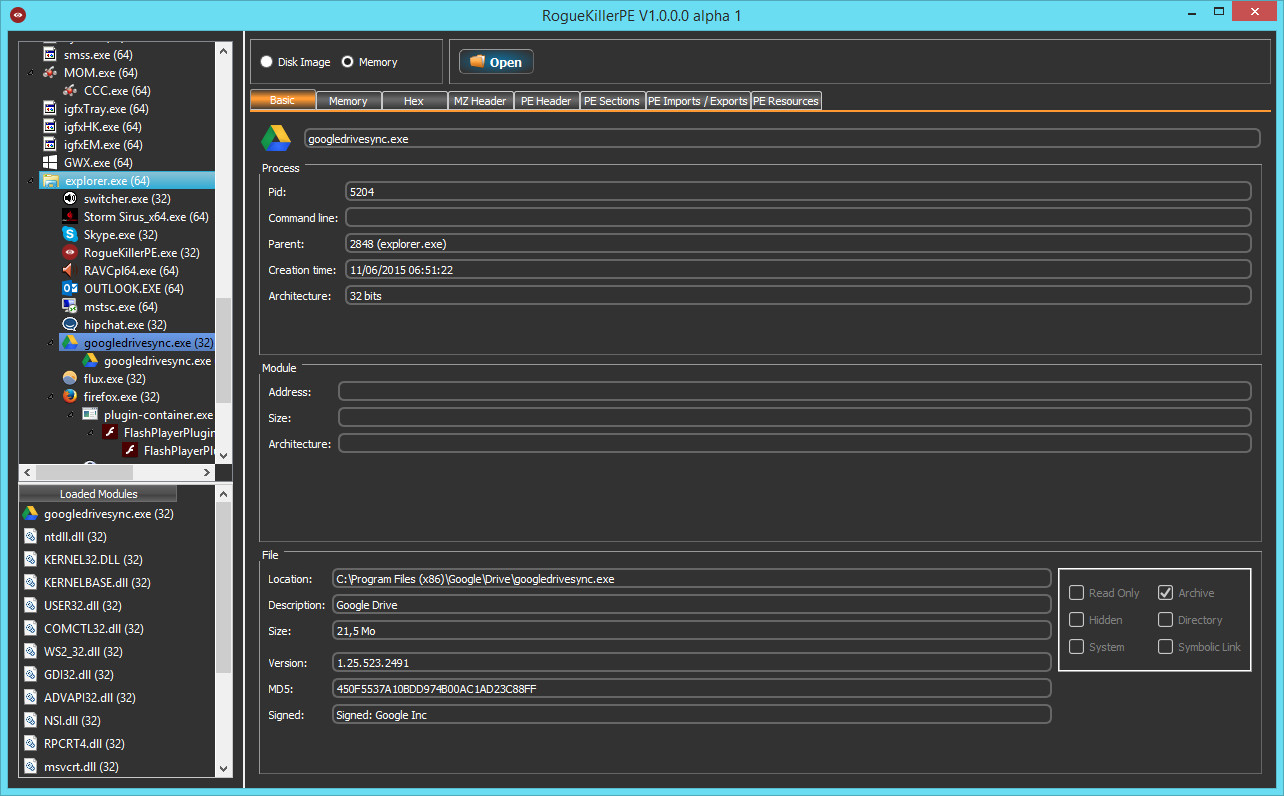
Task: Click the KERNEL32.DLL module icon
Action: [31, 559]
